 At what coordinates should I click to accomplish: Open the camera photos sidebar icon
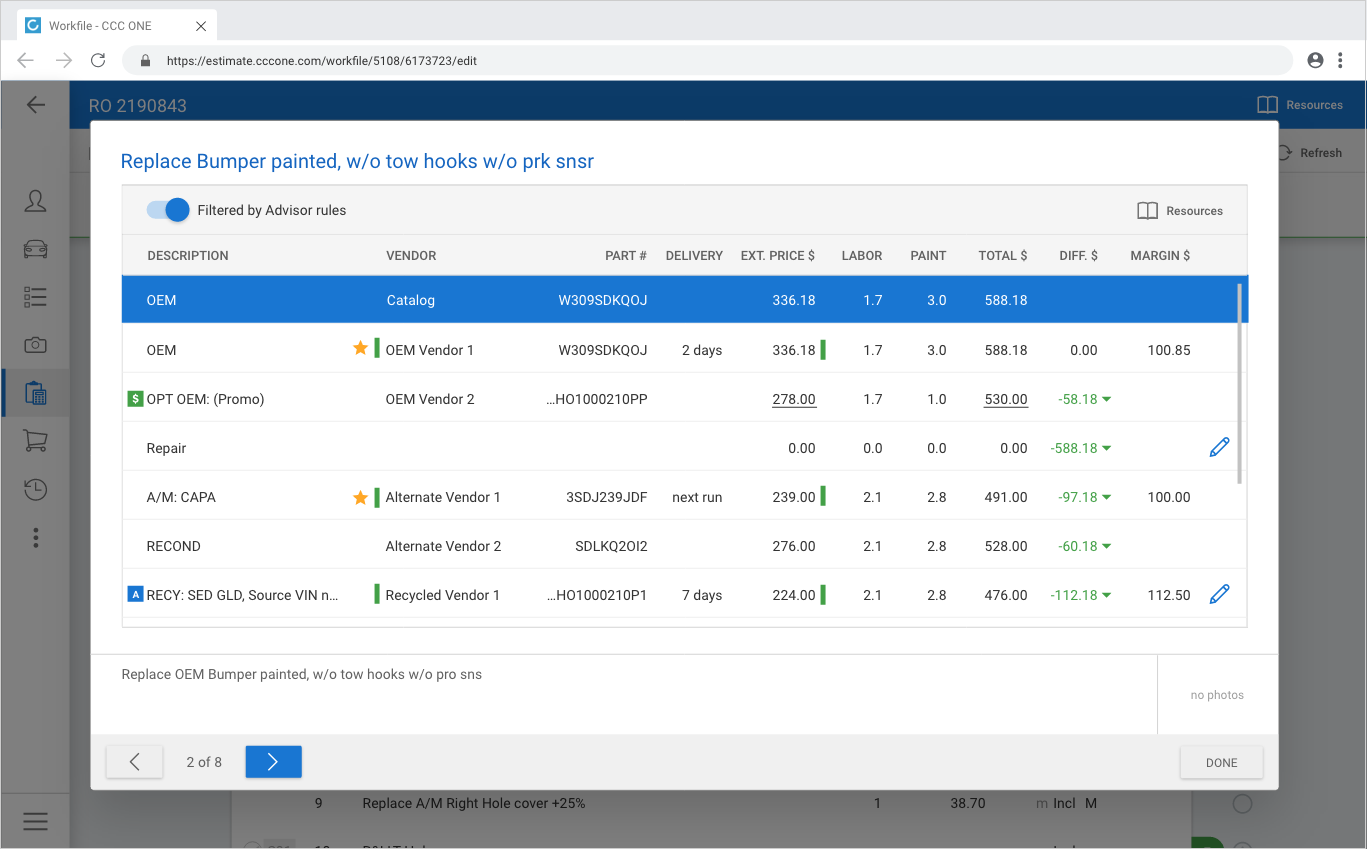click(x=35, y=345)
